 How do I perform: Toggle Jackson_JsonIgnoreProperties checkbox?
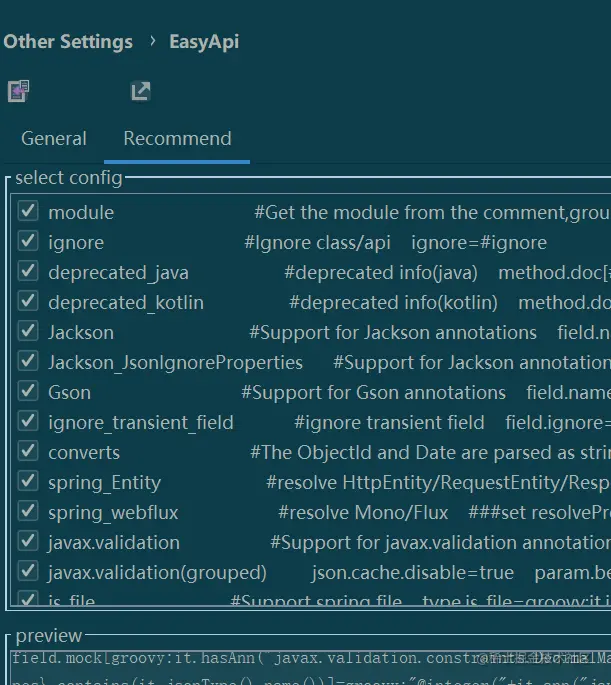coord(28,362)
